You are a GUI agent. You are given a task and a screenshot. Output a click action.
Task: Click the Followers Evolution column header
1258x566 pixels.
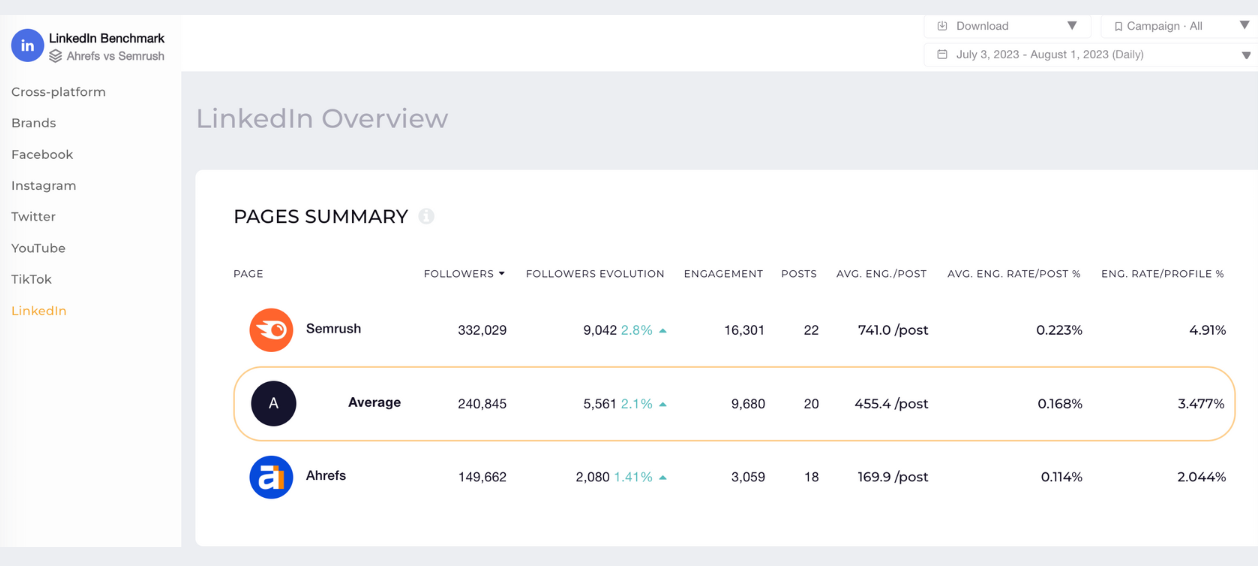click(595, 274)
